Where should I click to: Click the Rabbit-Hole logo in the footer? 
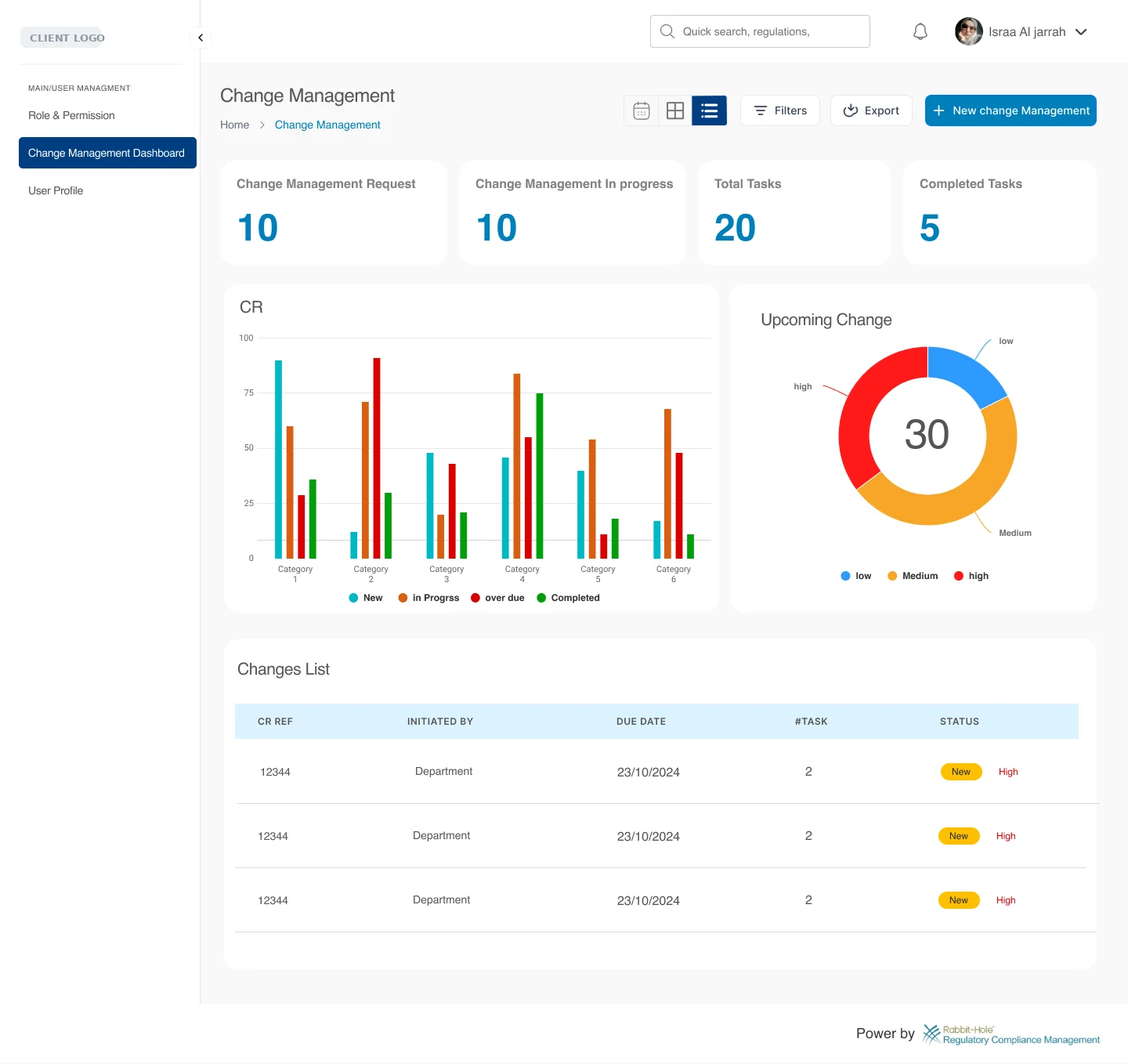click(x=1011, y=1034)
